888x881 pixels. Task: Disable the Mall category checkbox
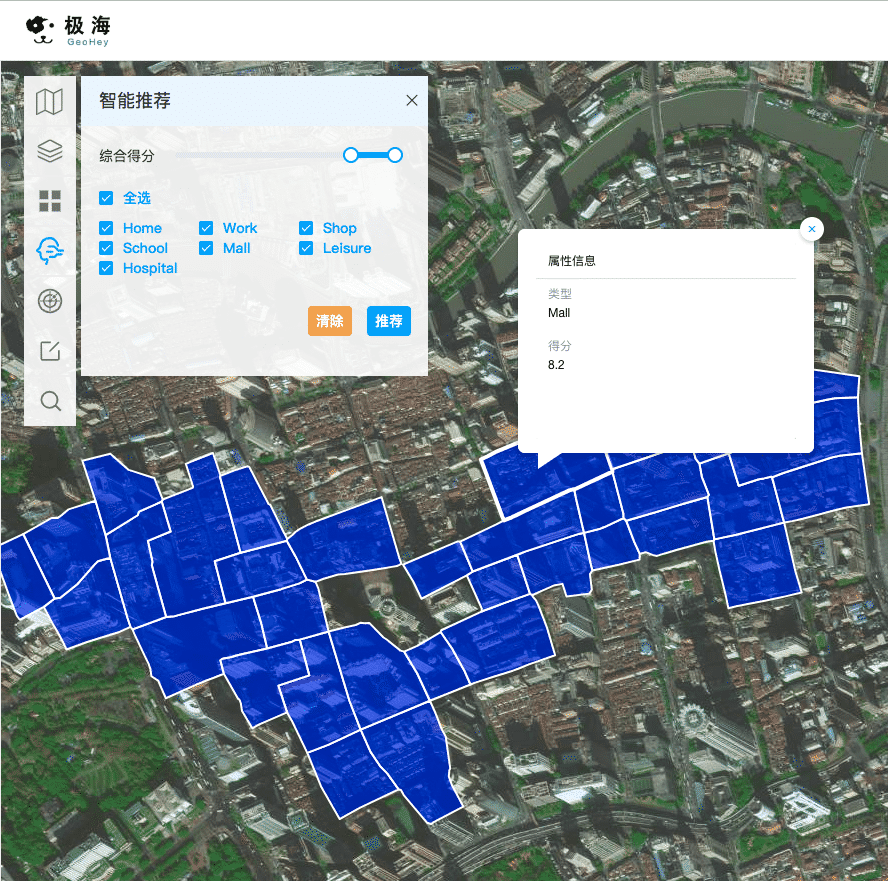coord(206,248)
